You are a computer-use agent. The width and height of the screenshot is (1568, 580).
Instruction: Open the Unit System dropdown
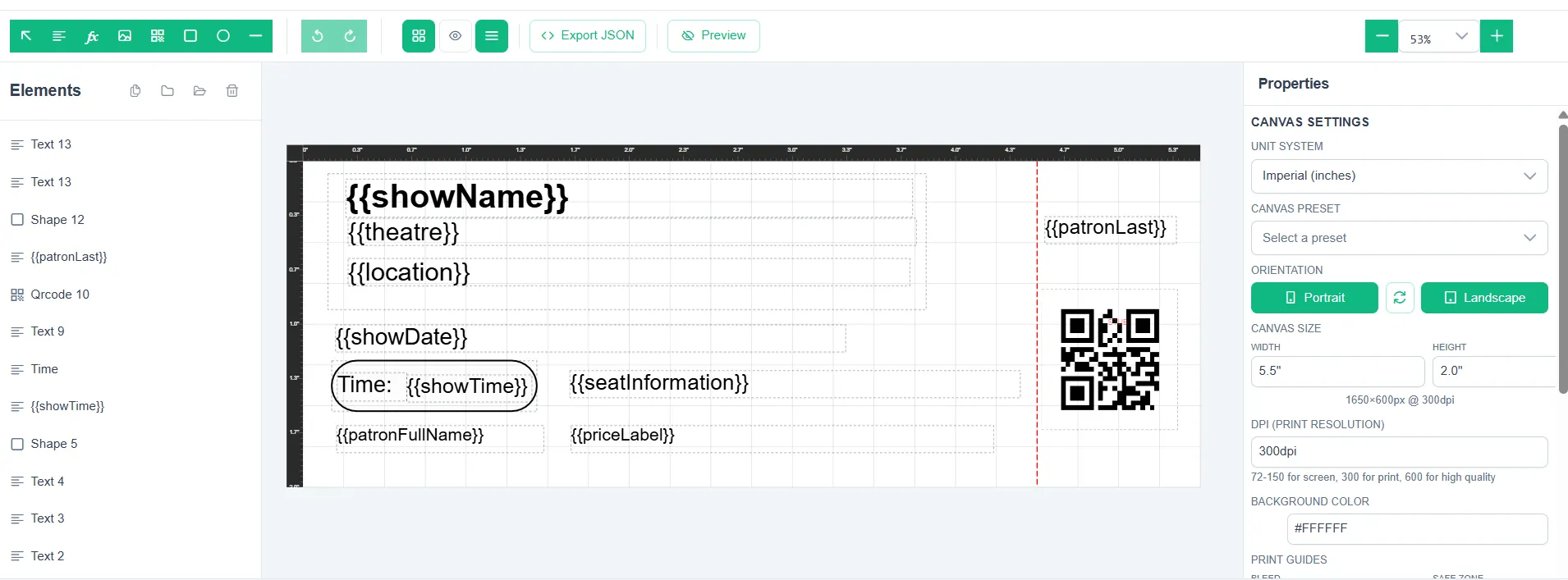pyautogui.click(x=1400, y=176)
